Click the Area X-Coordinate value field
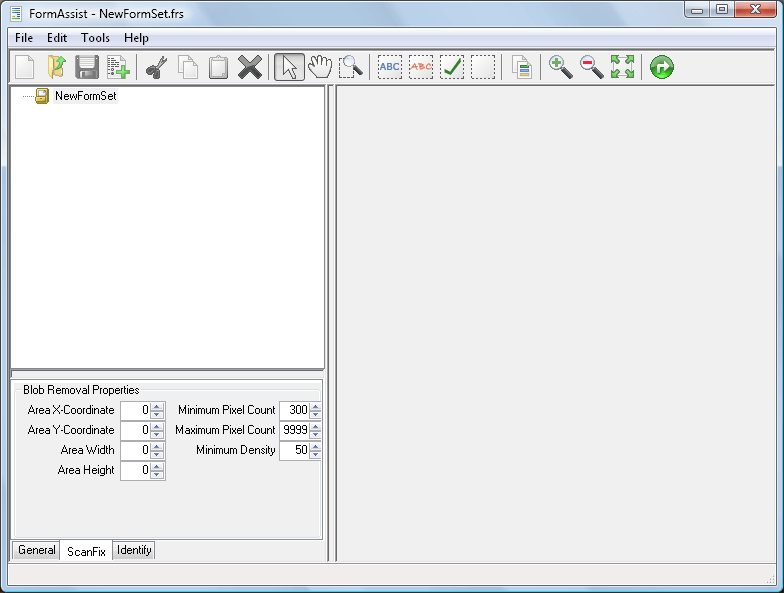Screen dimensions: 784x593 pyautogui.click(x=136, y=410)
